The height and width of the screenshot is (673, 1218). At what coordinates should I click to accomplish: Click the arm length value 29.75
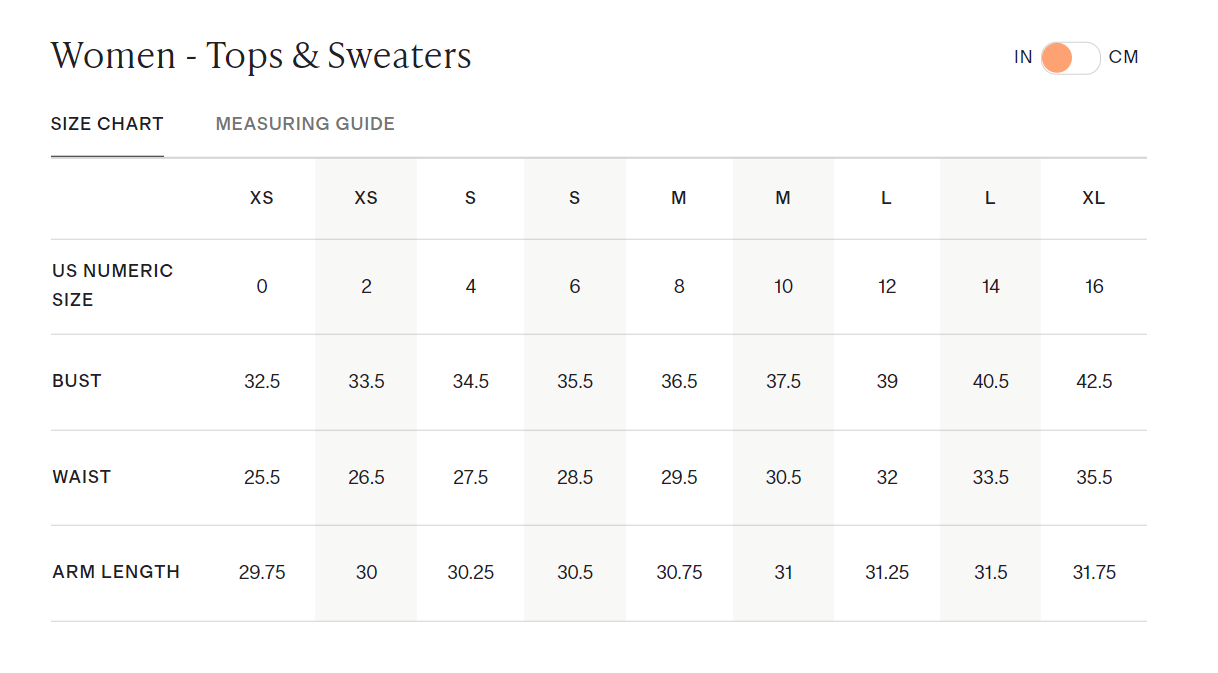(x=262, y=573)
